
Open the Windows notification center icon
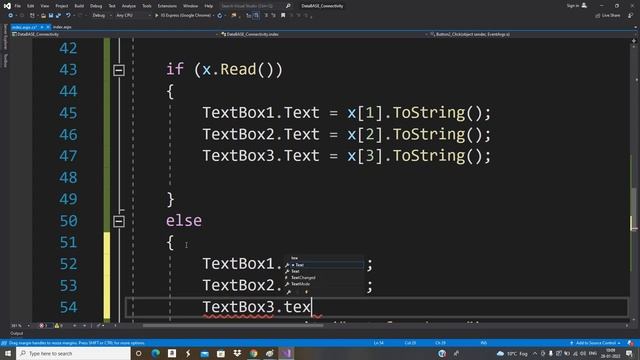pyautogui.click(x=630, y=353)
